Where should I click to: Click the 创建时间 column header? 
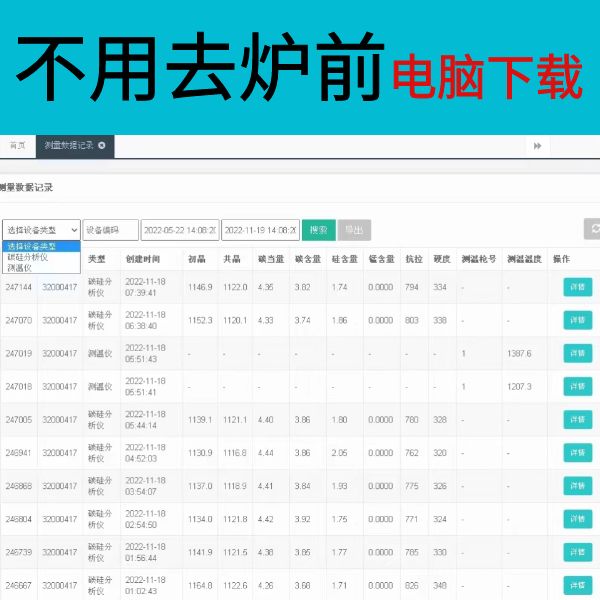click(x=143, y=259)
